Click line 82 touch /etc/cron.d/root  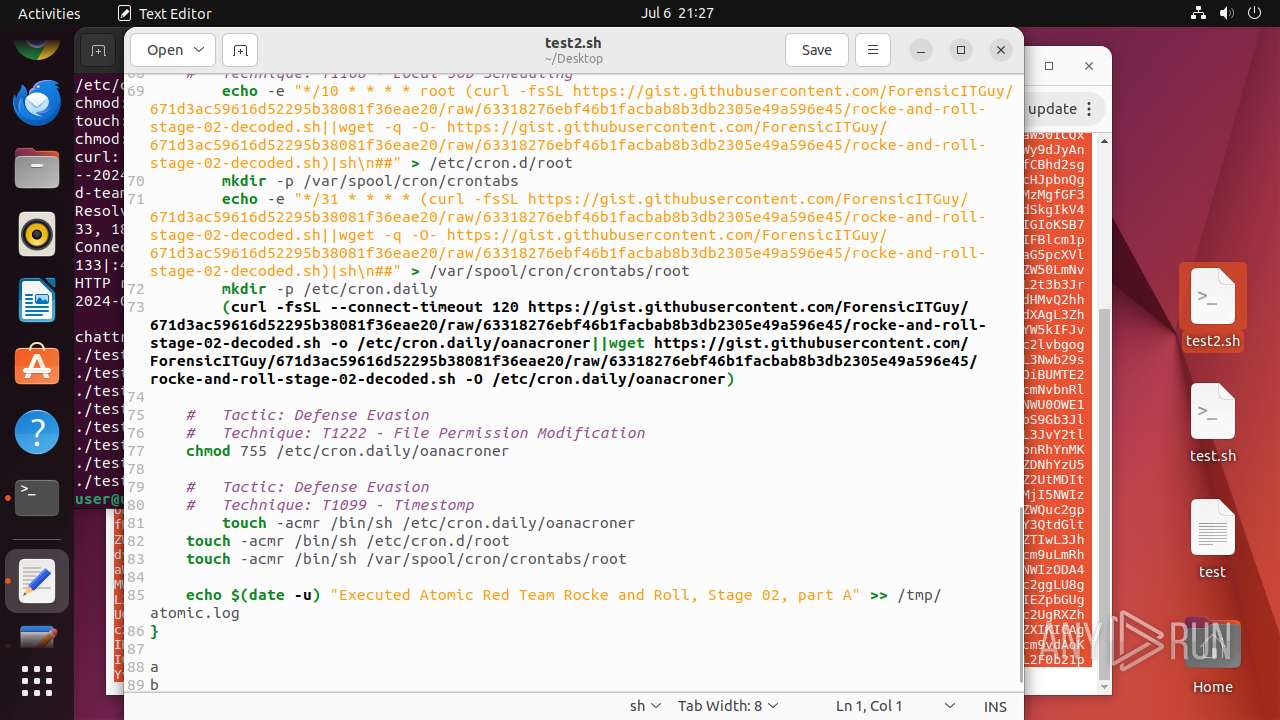(x=347, y=541)
